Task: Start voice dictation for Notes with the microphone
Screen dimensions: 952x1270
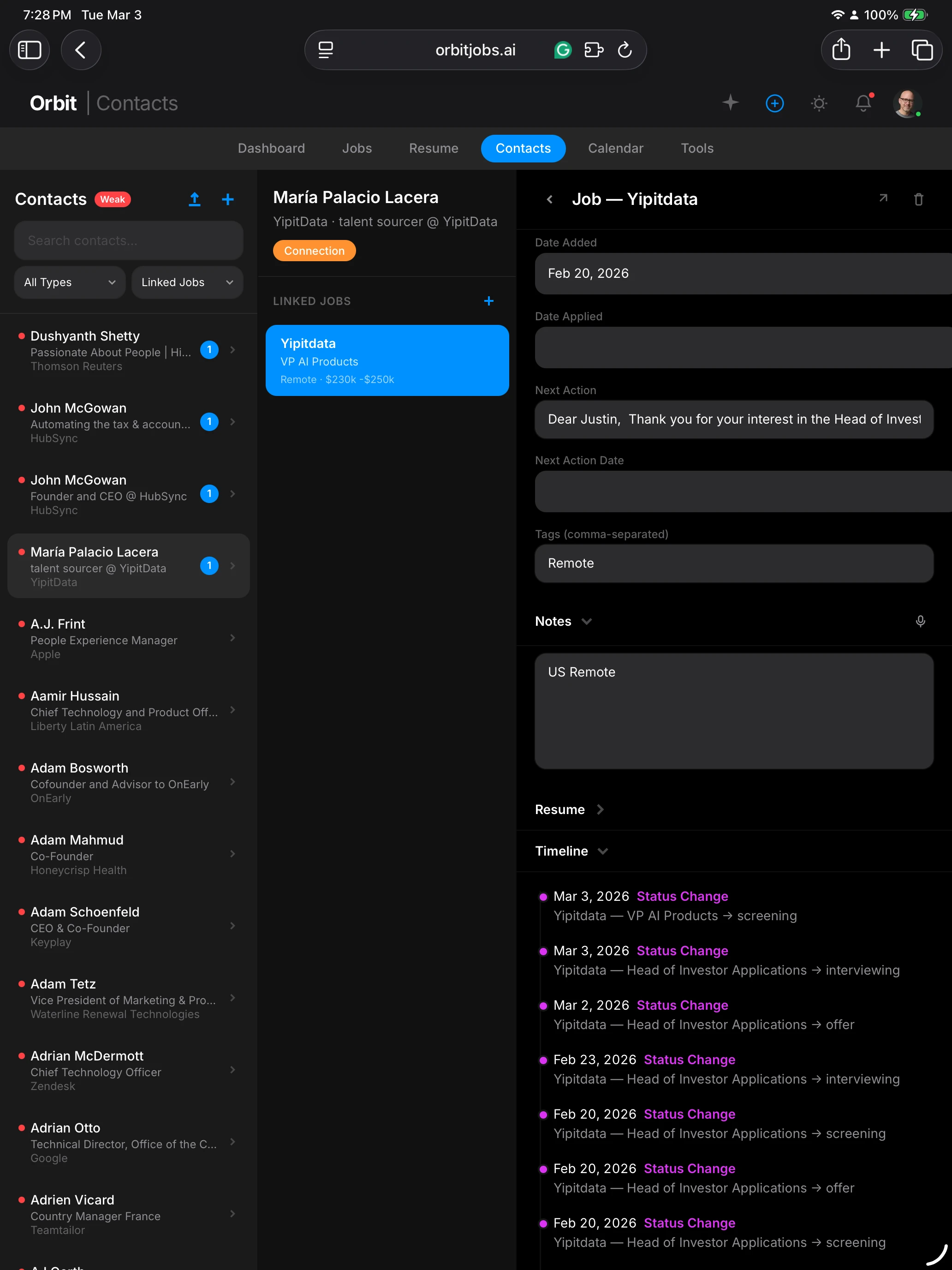Action: tap(921, 621)
